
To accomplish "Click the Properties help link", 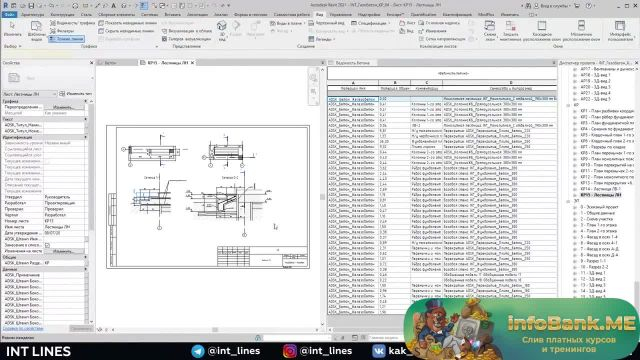I will tap(23, 328).
